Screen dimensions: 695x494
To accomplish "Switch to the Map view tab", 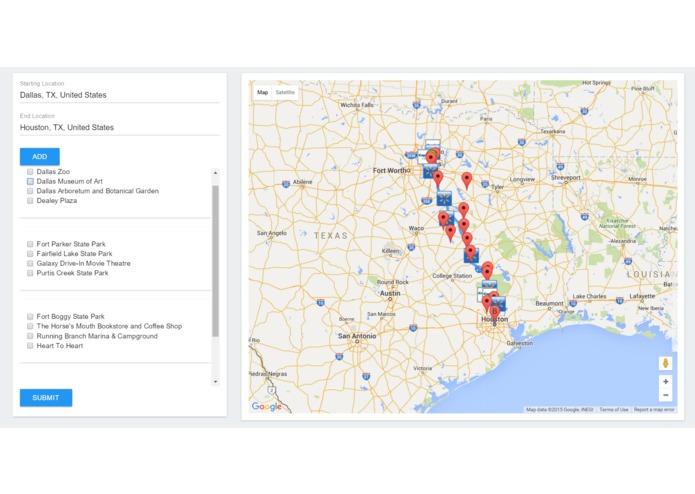I will point(262,92).
